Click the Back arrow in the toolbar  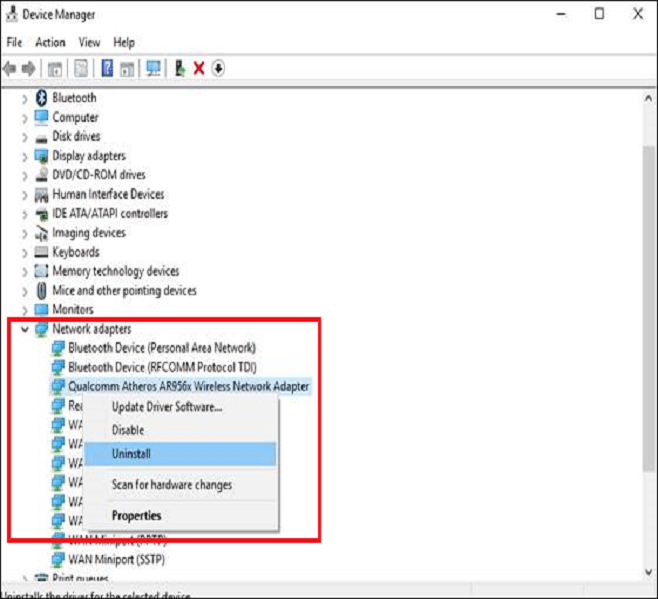(x=10, y=68)
